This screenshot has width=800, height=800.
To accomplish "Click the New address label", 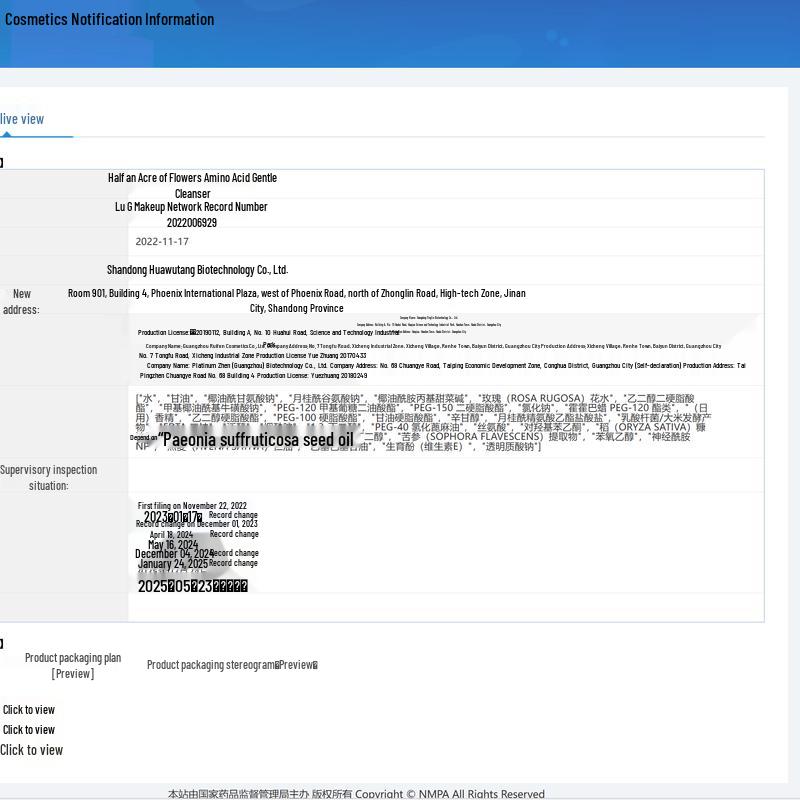I will click(x=21, y=302).
